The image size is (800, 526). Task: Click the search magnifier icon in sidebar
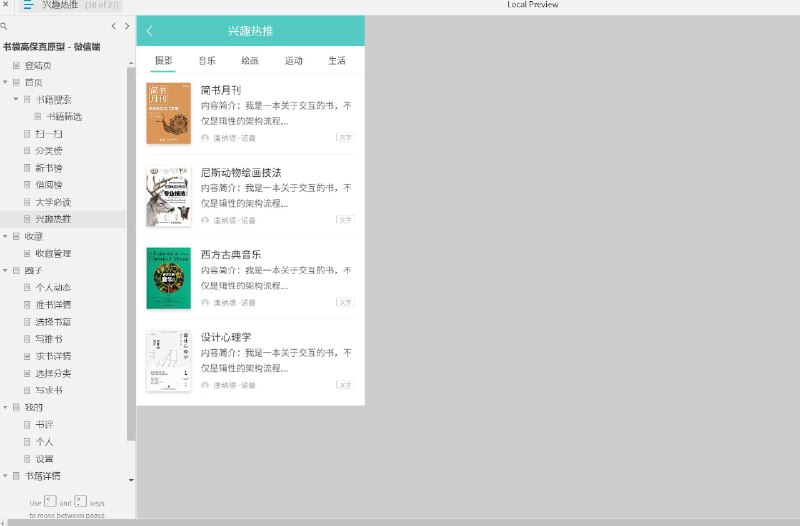tap(4, 26)
